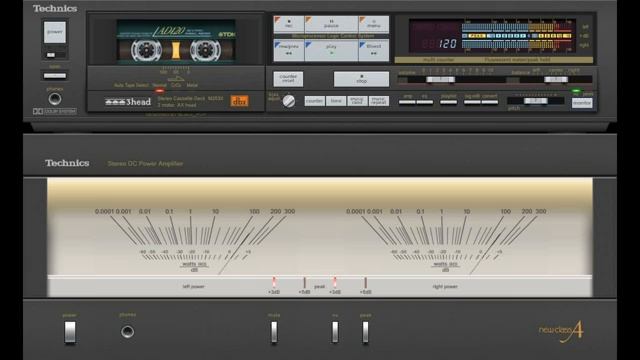Click the button right of the pause button
Image resolution: width=640 pixels, height=360 pixels.
(x=374, y=24)
